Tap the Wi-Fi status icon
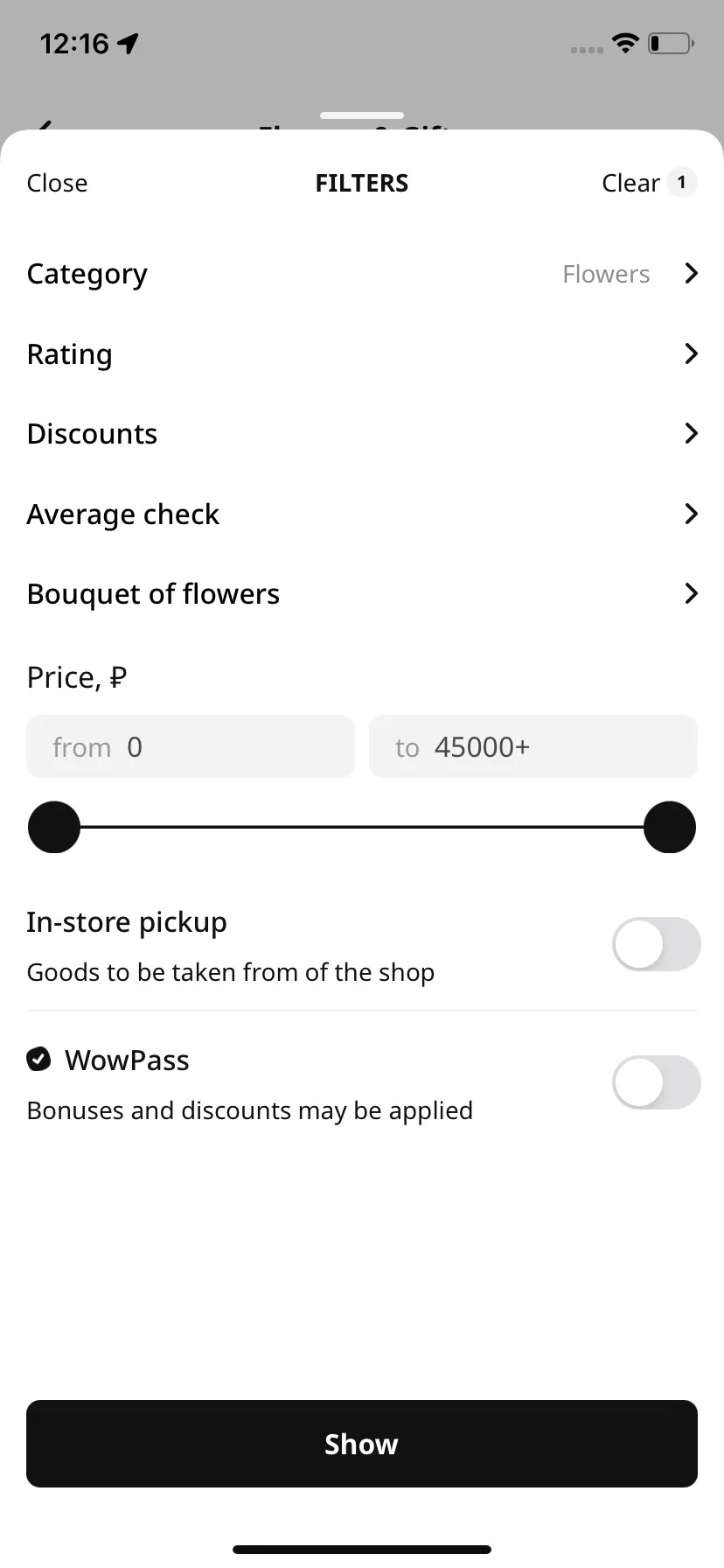724x1568 pixels. (625, 43)
